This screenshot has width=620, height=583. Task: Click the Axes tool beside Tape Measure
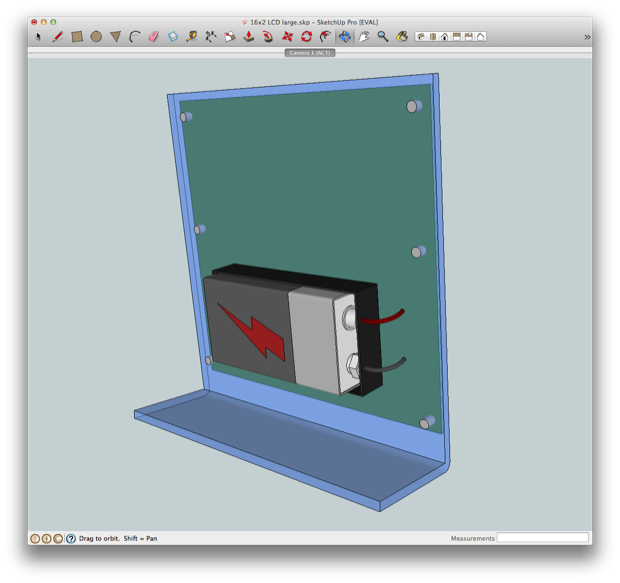[211, 37]
